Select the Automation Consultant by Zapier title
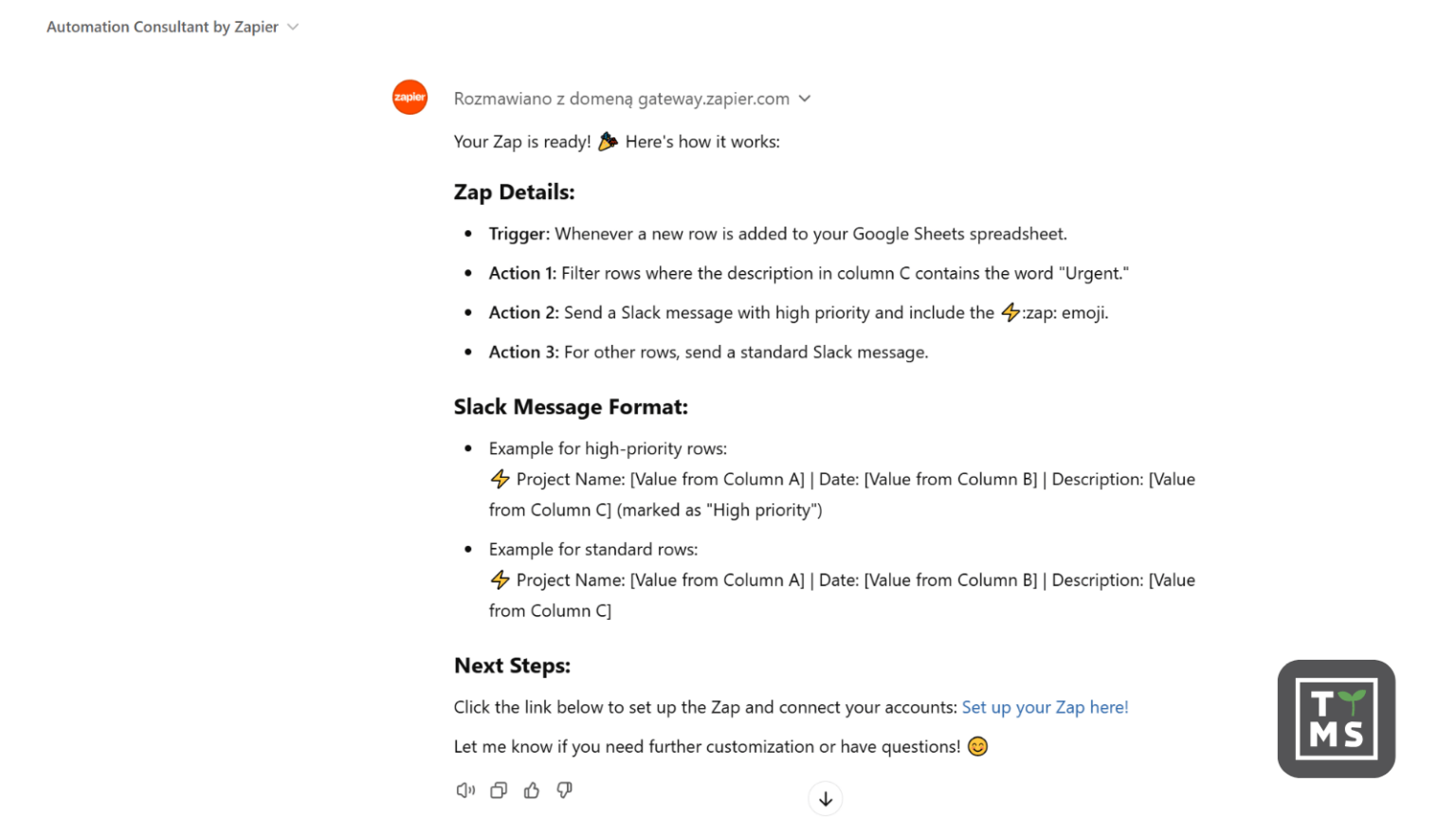Viewport: 1456px width, 819px height. tap(162, 27)
